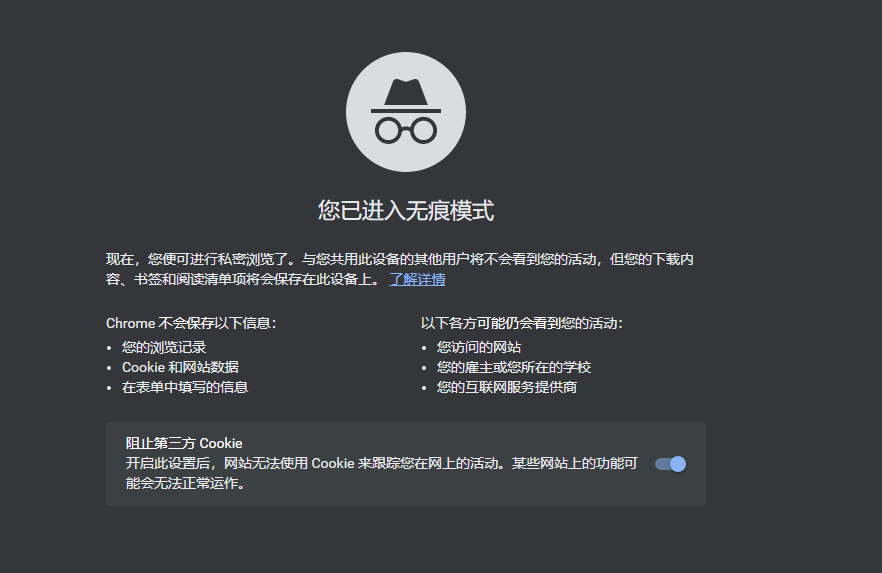
Task: Select the 在表单中填写的信息 list item
Action: pyautogui.click(x=185, y=387)
